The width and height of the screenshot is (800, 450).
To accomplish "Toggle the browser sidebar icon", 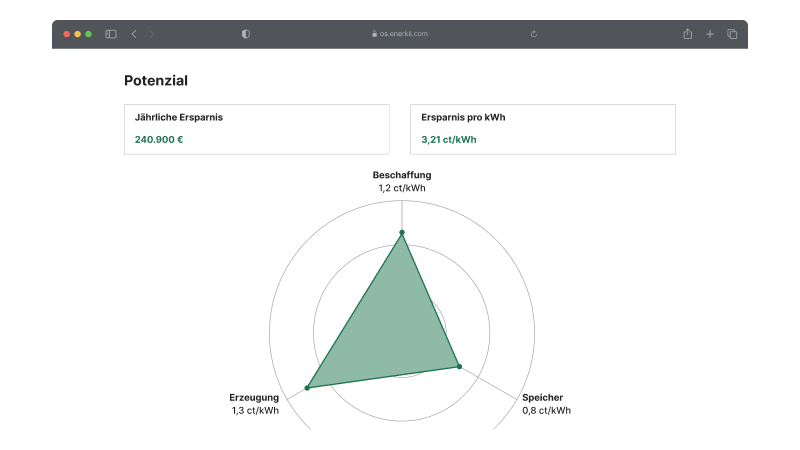I will click(111, 34).
